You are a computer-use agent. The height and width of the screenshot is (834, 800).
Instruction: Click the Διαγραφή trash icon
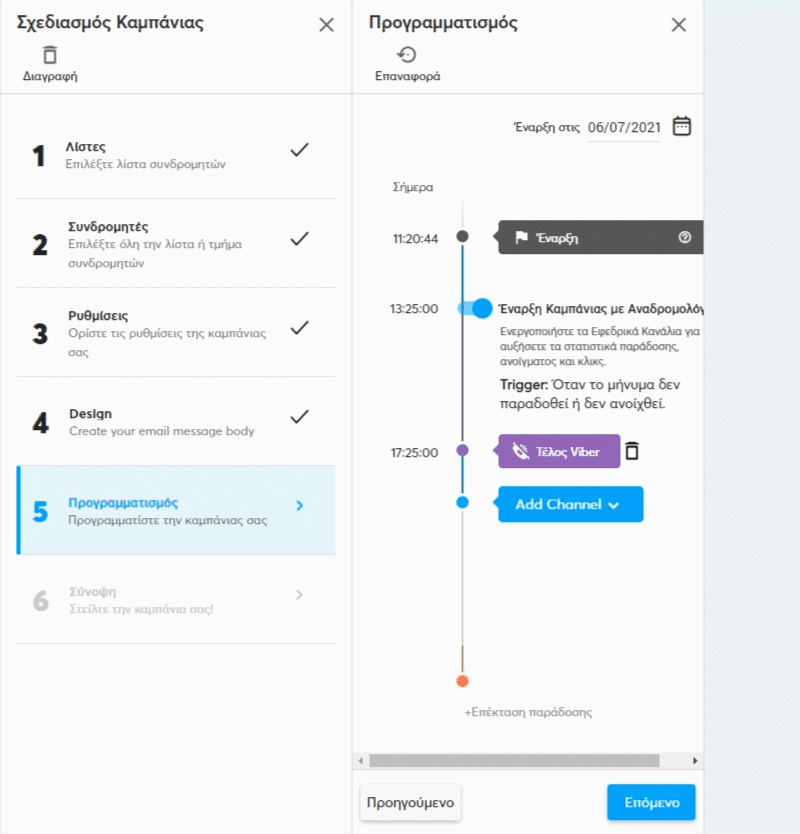coord(50,56)
